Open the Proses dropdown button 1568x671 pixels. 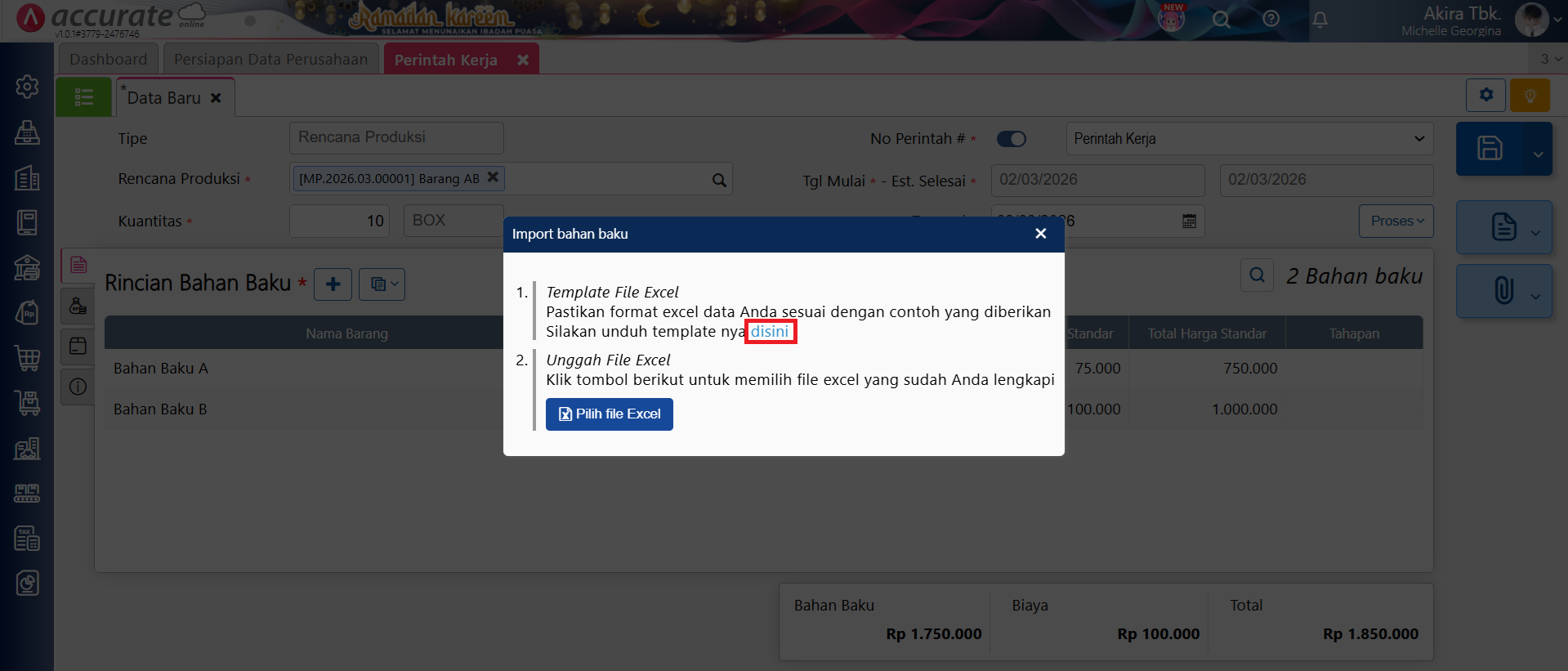coord(1396,221)
